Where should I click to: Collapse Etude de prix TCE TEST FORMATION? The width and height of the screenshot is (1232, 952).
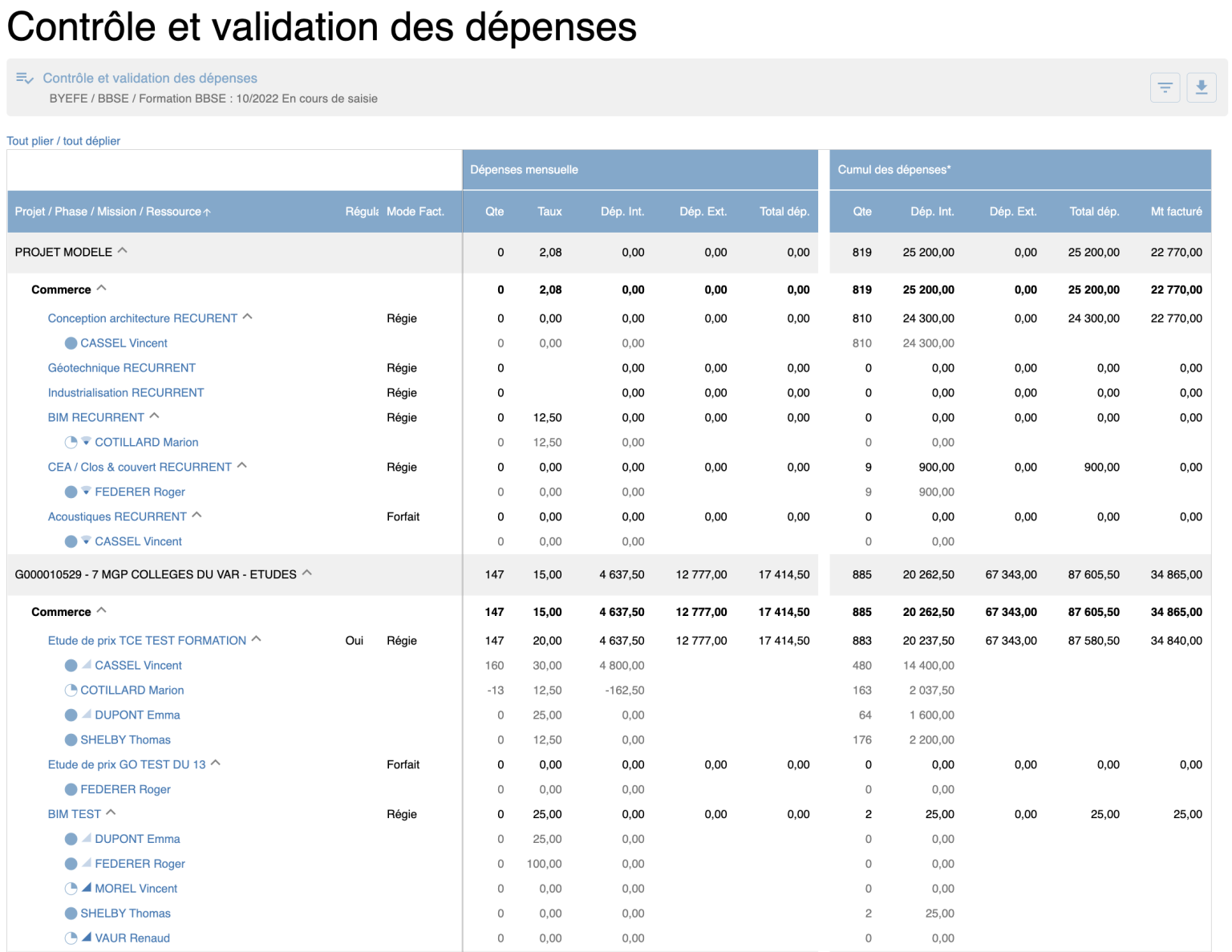coord(257,638)
